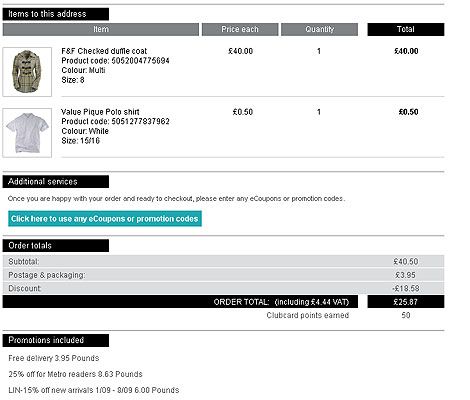Click the Order totals heading
Image resolution: width=470 pixels, height=400 pixels.
[x=56, y=246]
